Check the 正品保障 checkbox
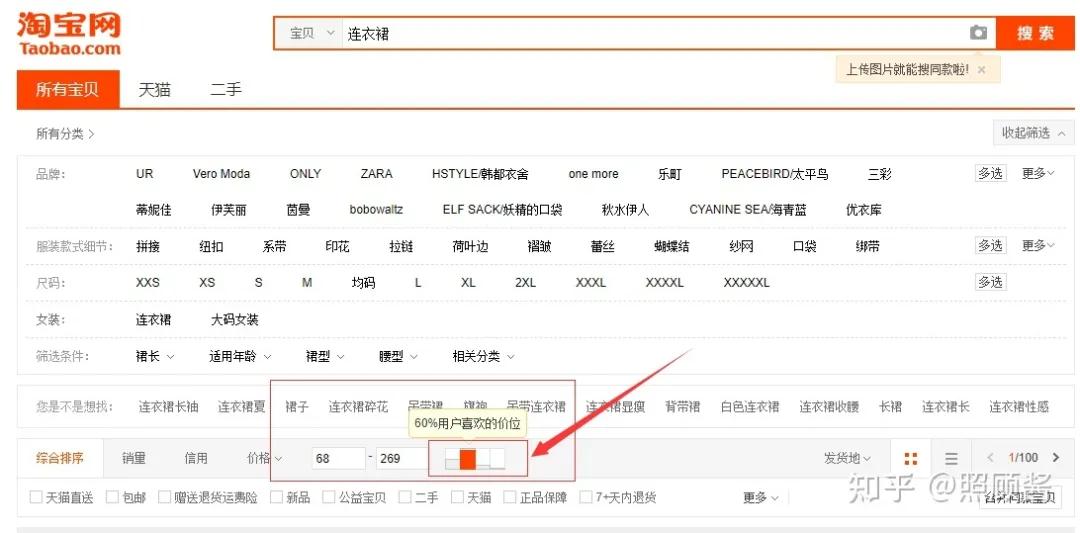This screenshot has width=1080, height=533. (x=510, y=497)
